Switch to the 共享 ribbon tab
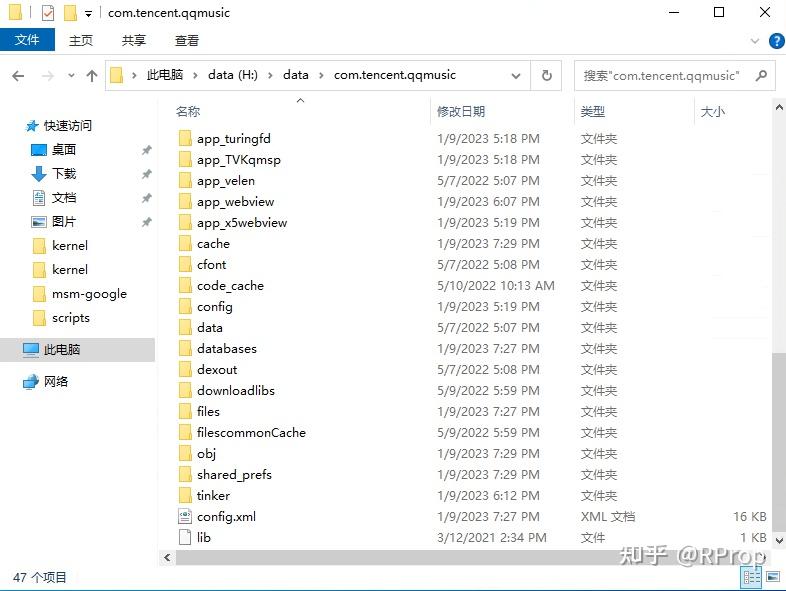Viewport: 786px width, 591px height. [133, 40]
